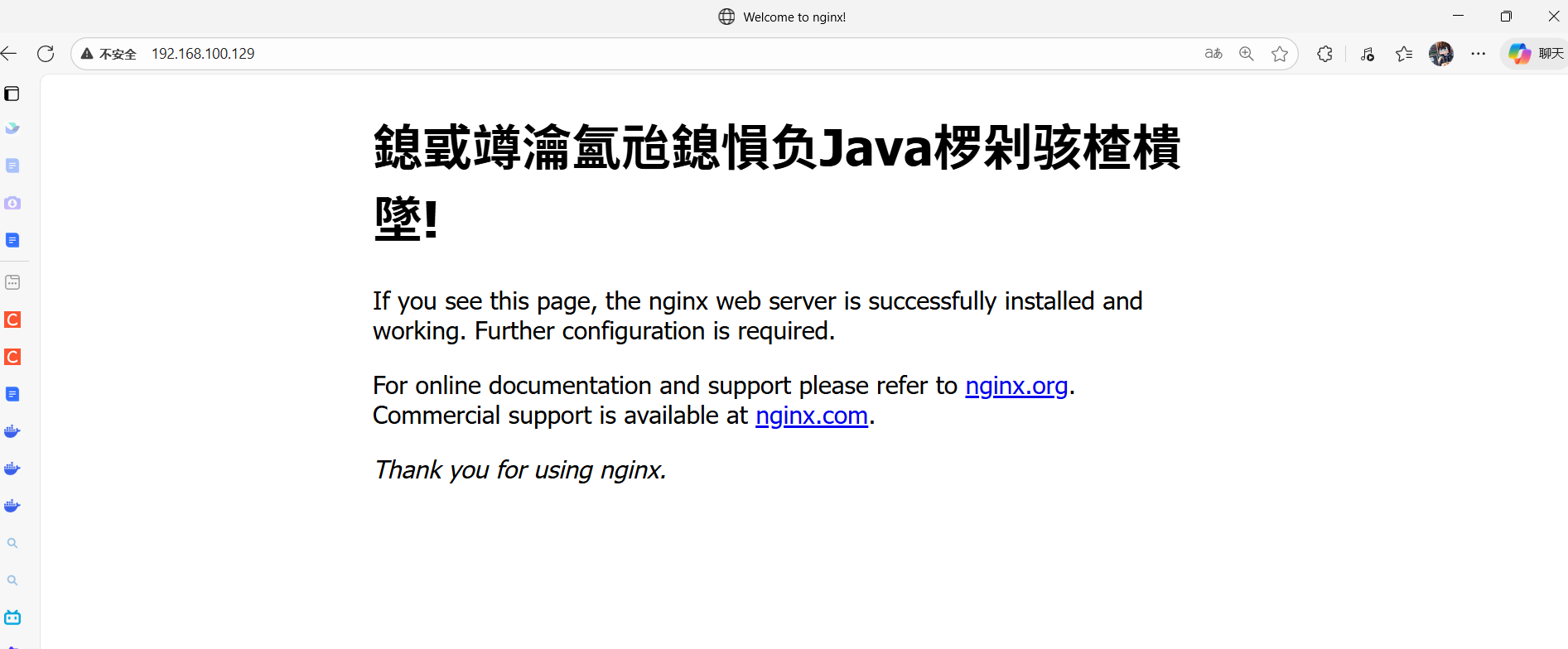Open the media control music note icon
This screenshot has height=649, width=1568.
(x=1368, y=54)
